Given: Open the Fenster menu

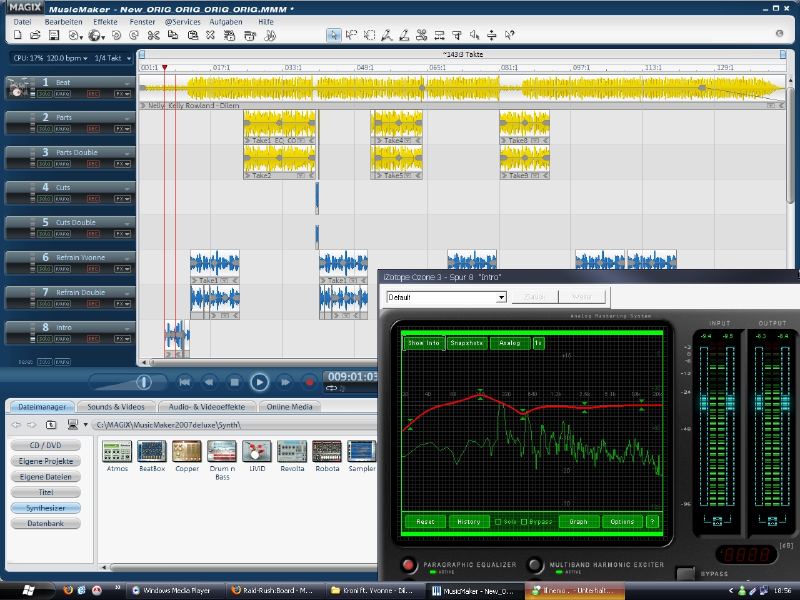Looking at the screenshot, I should click(x=142, y=22).
